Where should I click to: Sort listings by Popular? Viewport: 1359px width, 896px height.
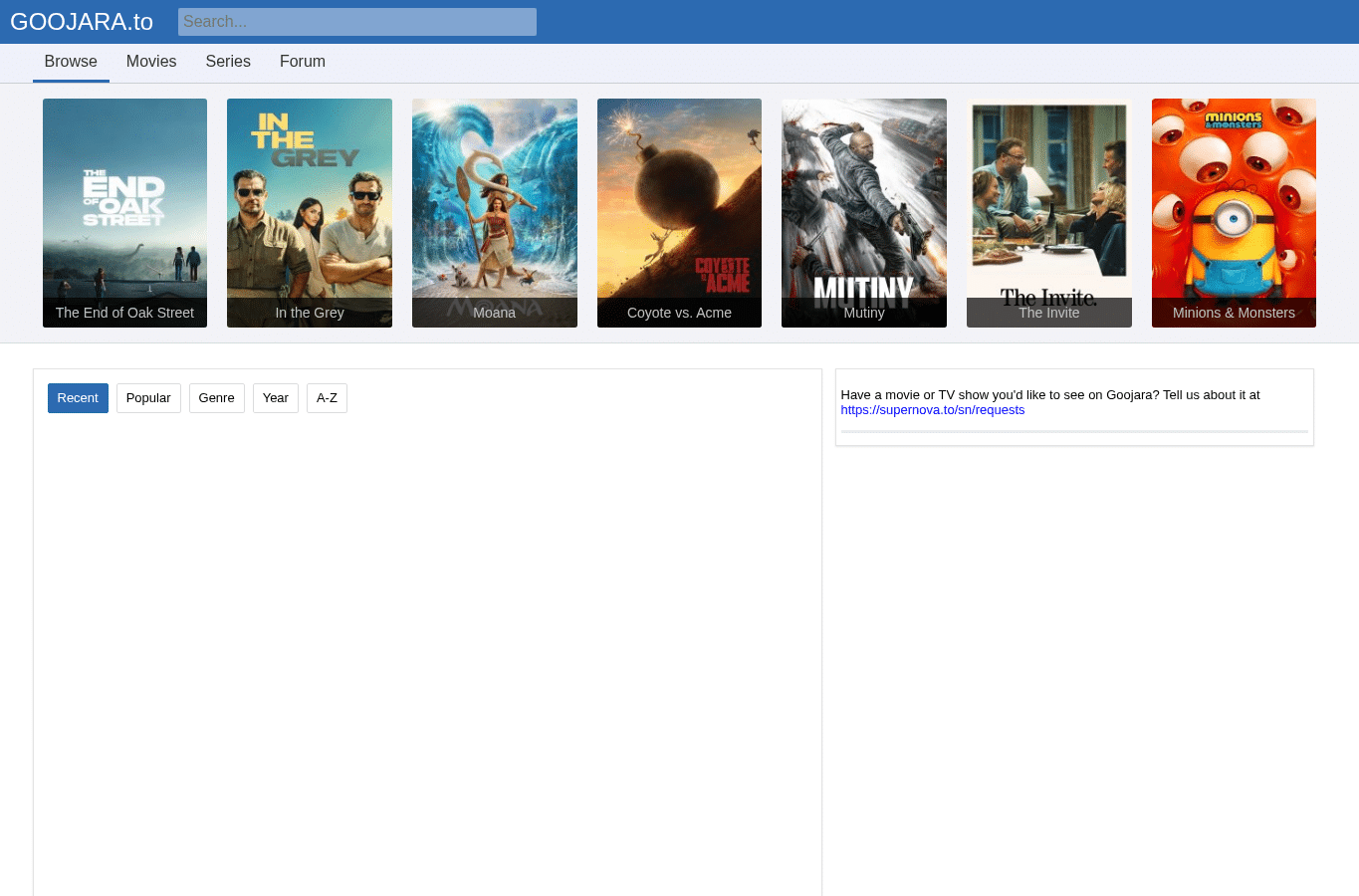148,398
